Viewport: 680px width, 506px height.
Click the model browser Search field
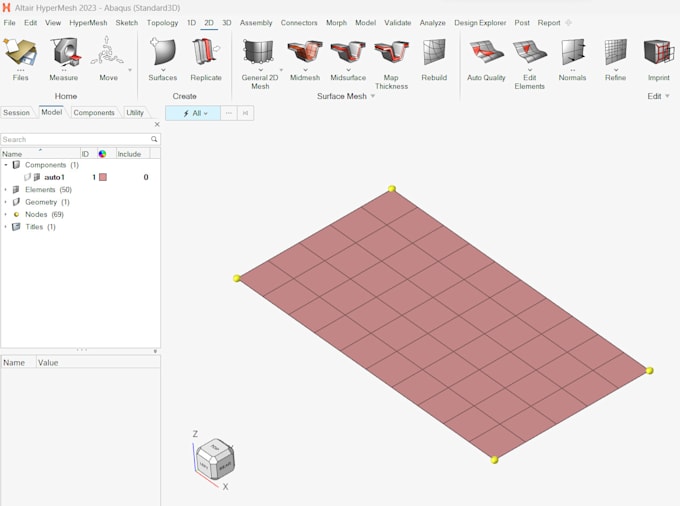75,139
